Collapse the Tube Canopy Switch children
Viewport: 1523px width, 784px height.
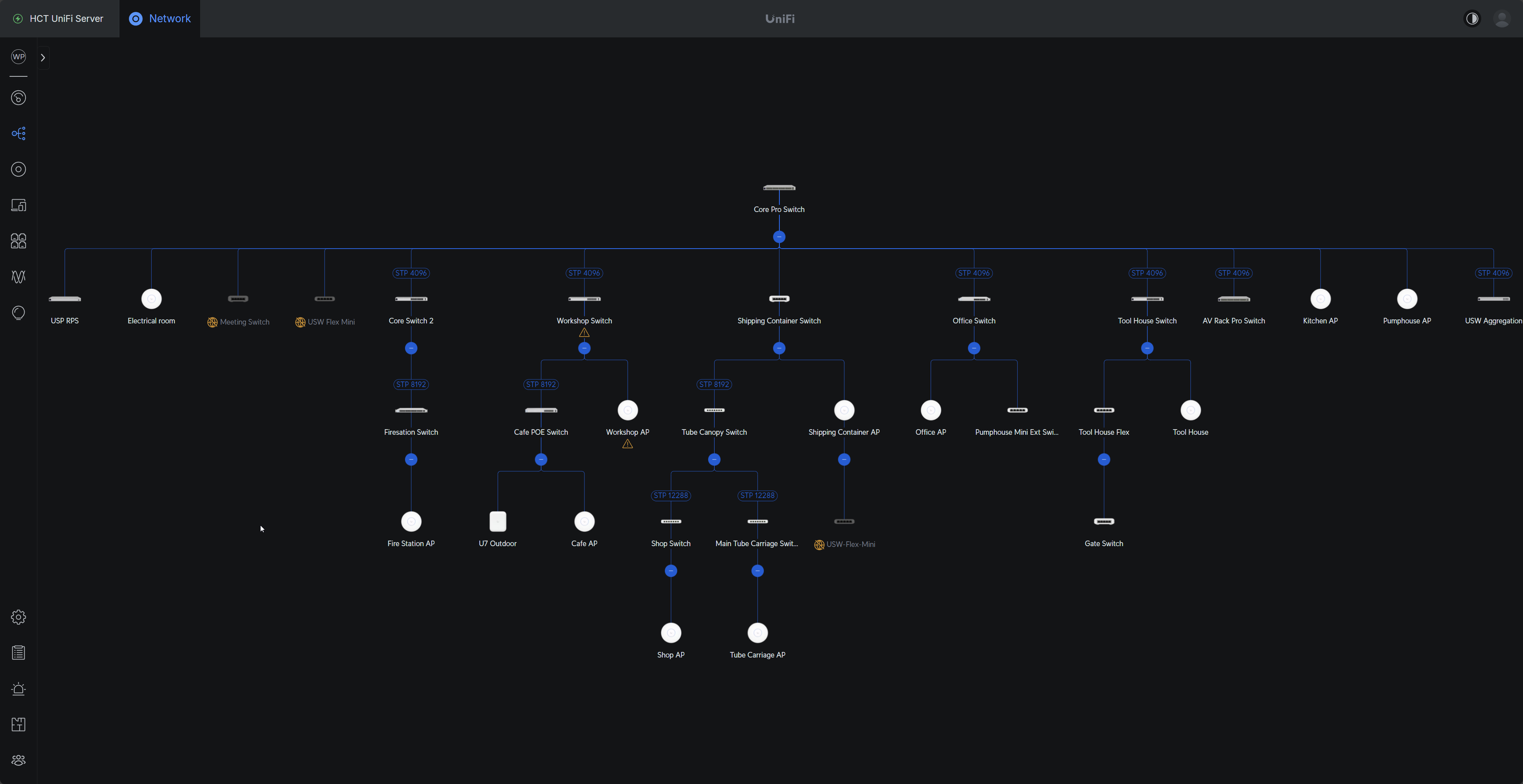(x=714, y=459)
